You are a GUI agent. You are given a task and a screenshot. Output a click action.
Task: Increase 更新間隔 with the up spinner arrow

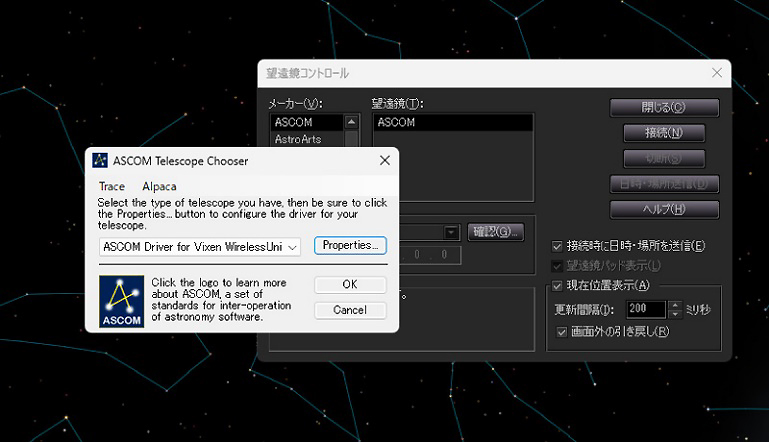[x=675, y=305]
